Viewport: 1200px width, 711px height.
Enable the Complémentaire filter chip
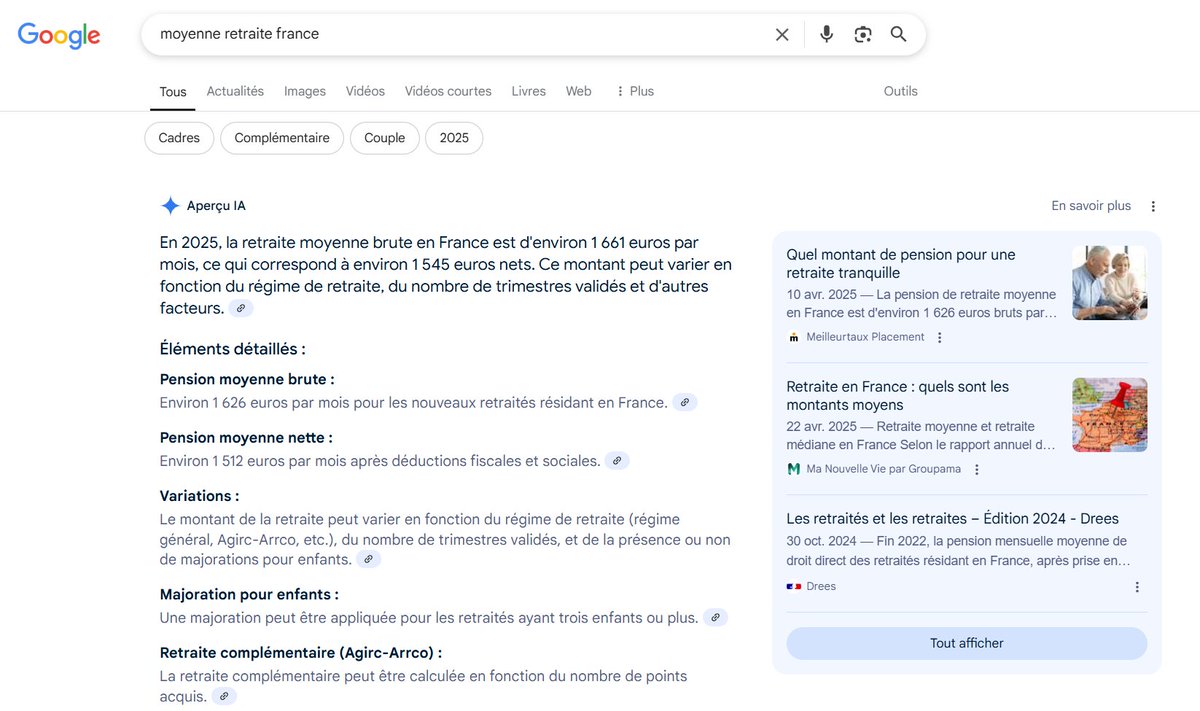281,138
